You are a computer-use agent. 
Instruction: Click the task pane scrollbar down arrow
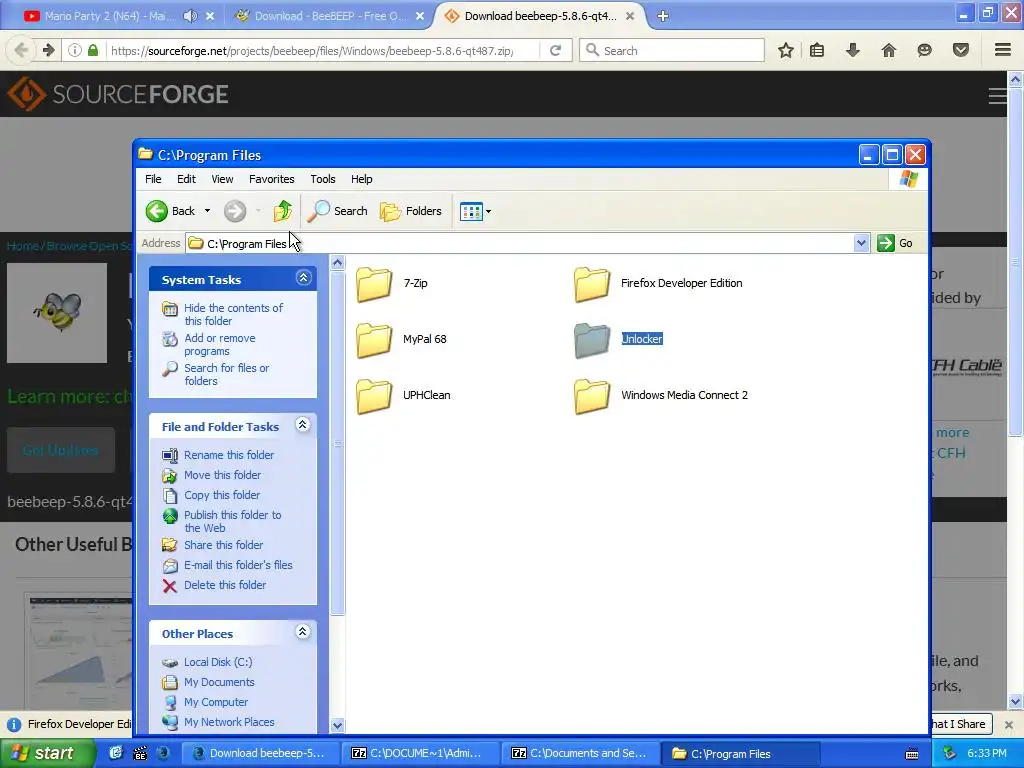click(338, 725)
